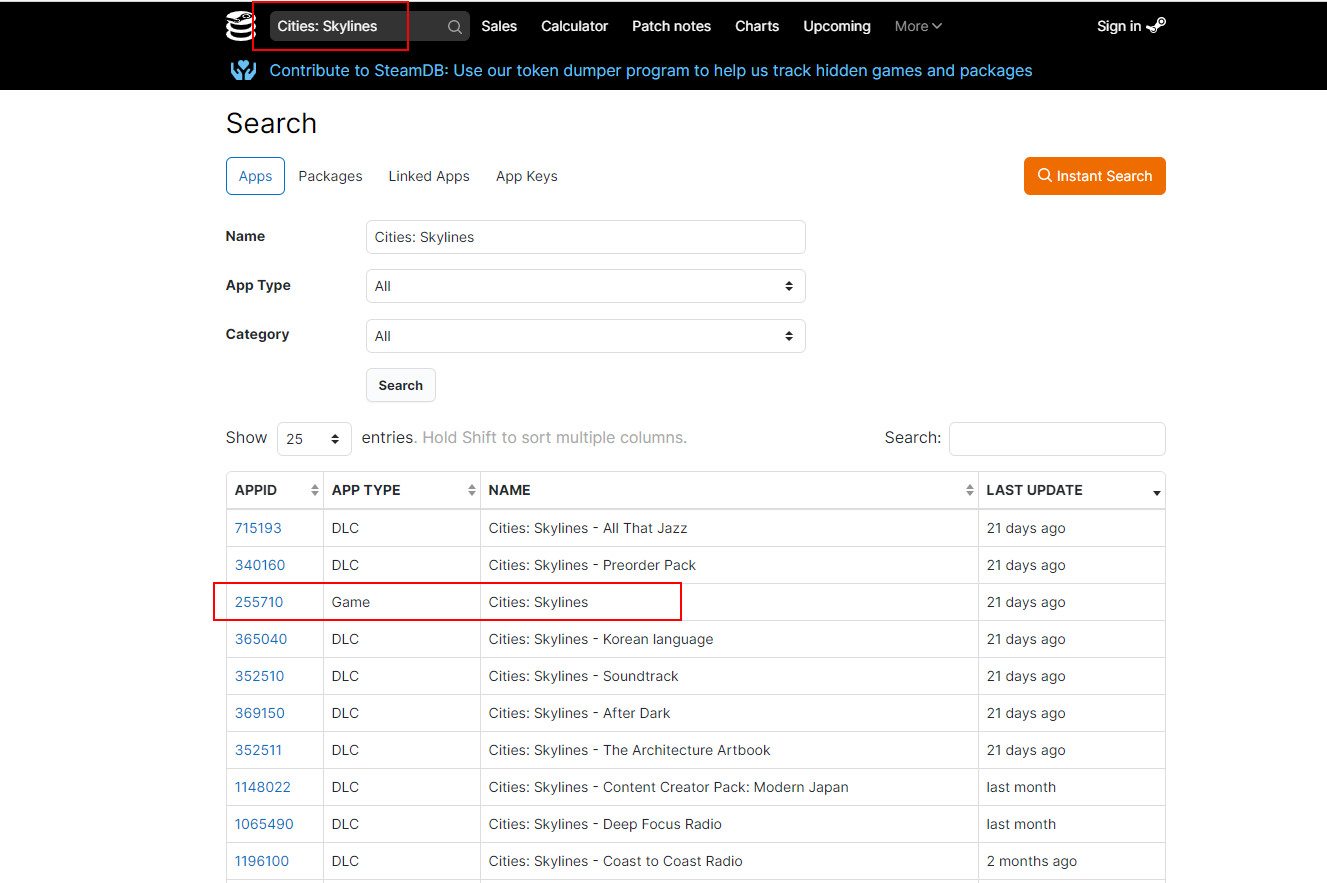This screenshot has height=883, width=1327.
Task: Switch to the Packages tab
Action: [330, 176]
